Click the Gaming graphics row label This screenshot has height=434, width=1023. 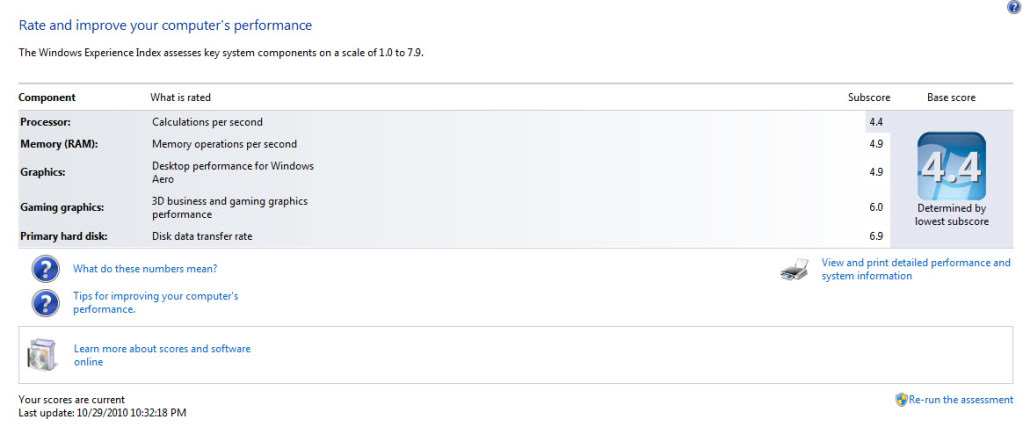click(x=61, y=207)
